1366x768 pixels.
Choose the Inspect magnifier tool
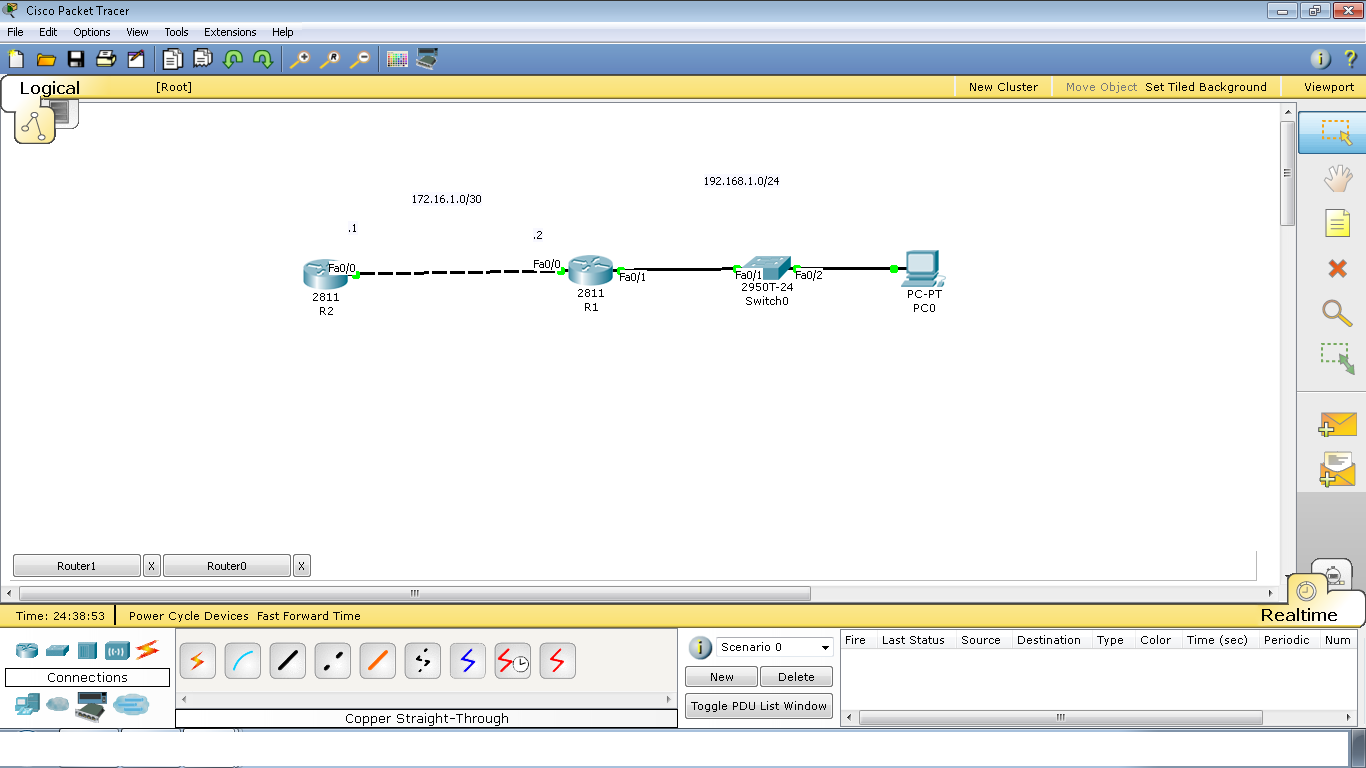1337,312
